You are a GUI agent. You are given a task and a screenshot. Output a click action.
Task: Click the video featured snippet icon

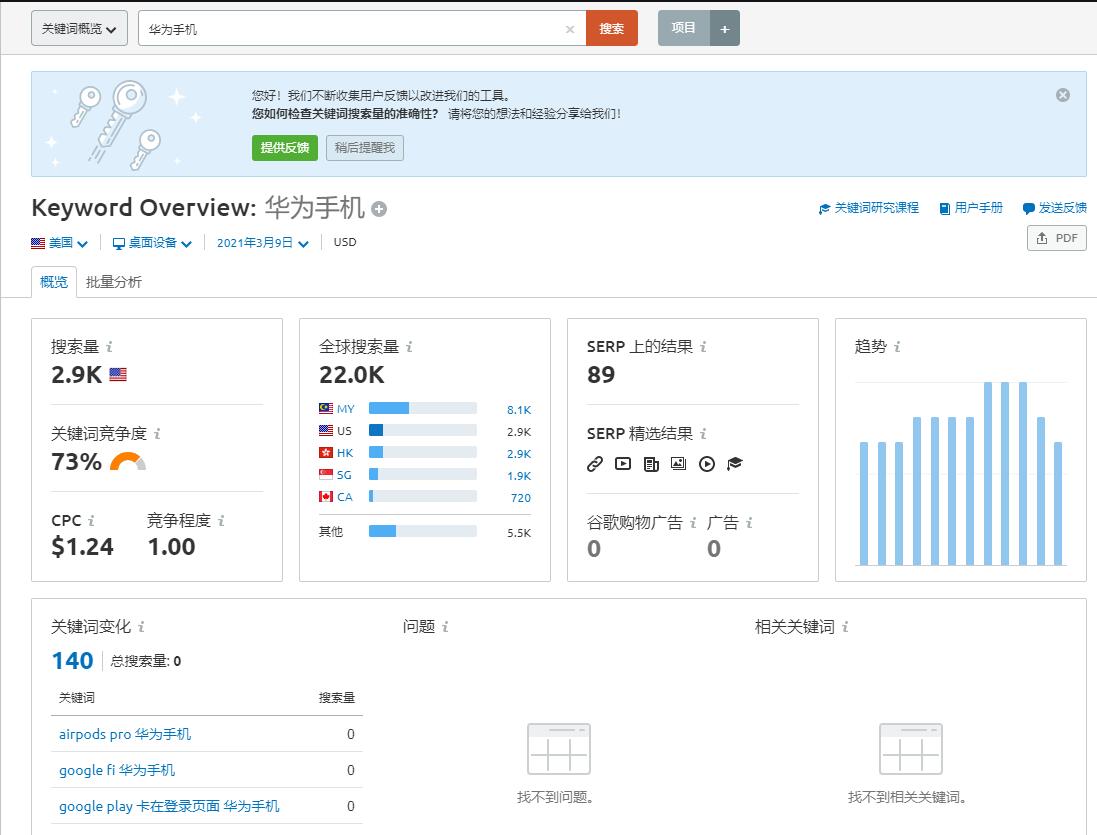(x=622, y=464)
